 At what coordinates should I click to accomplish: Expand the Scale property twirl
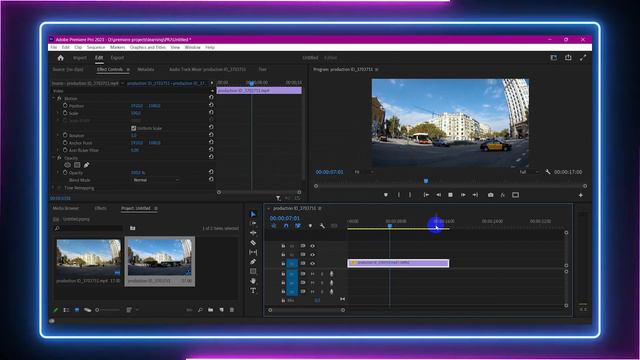tap(58, 113)
